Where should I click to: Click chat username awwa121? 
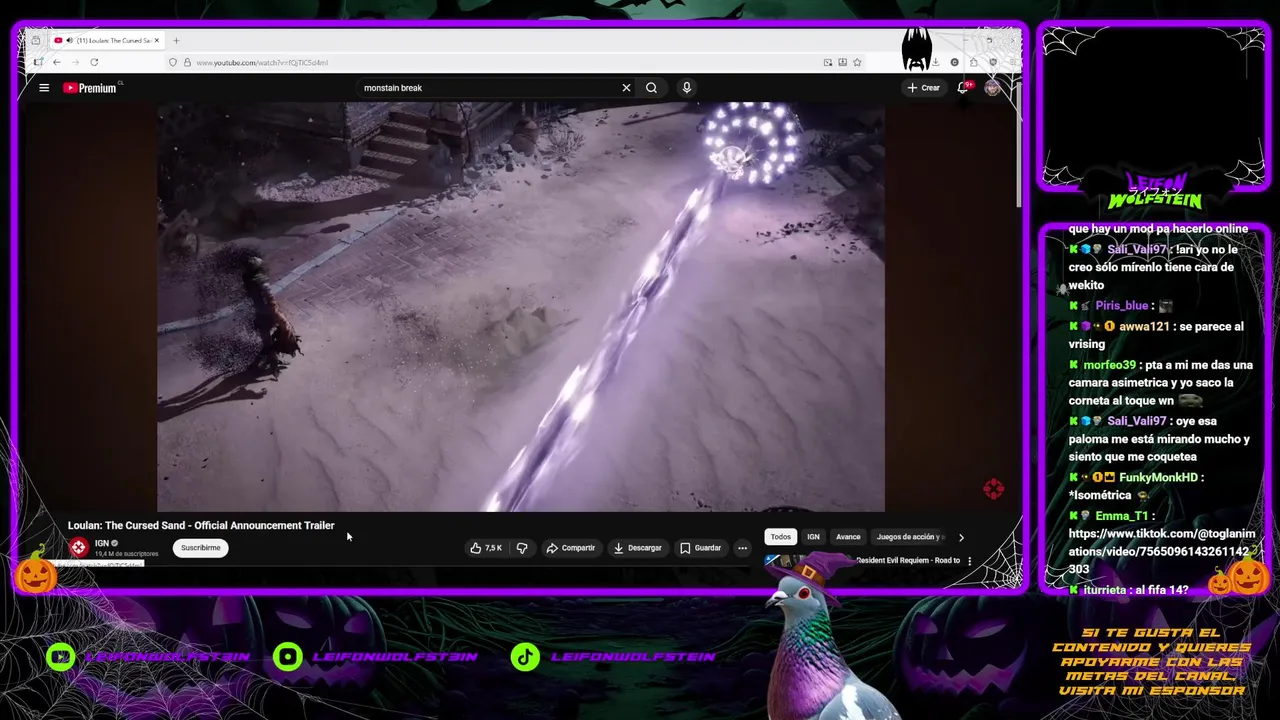(x=1144, y=327)
